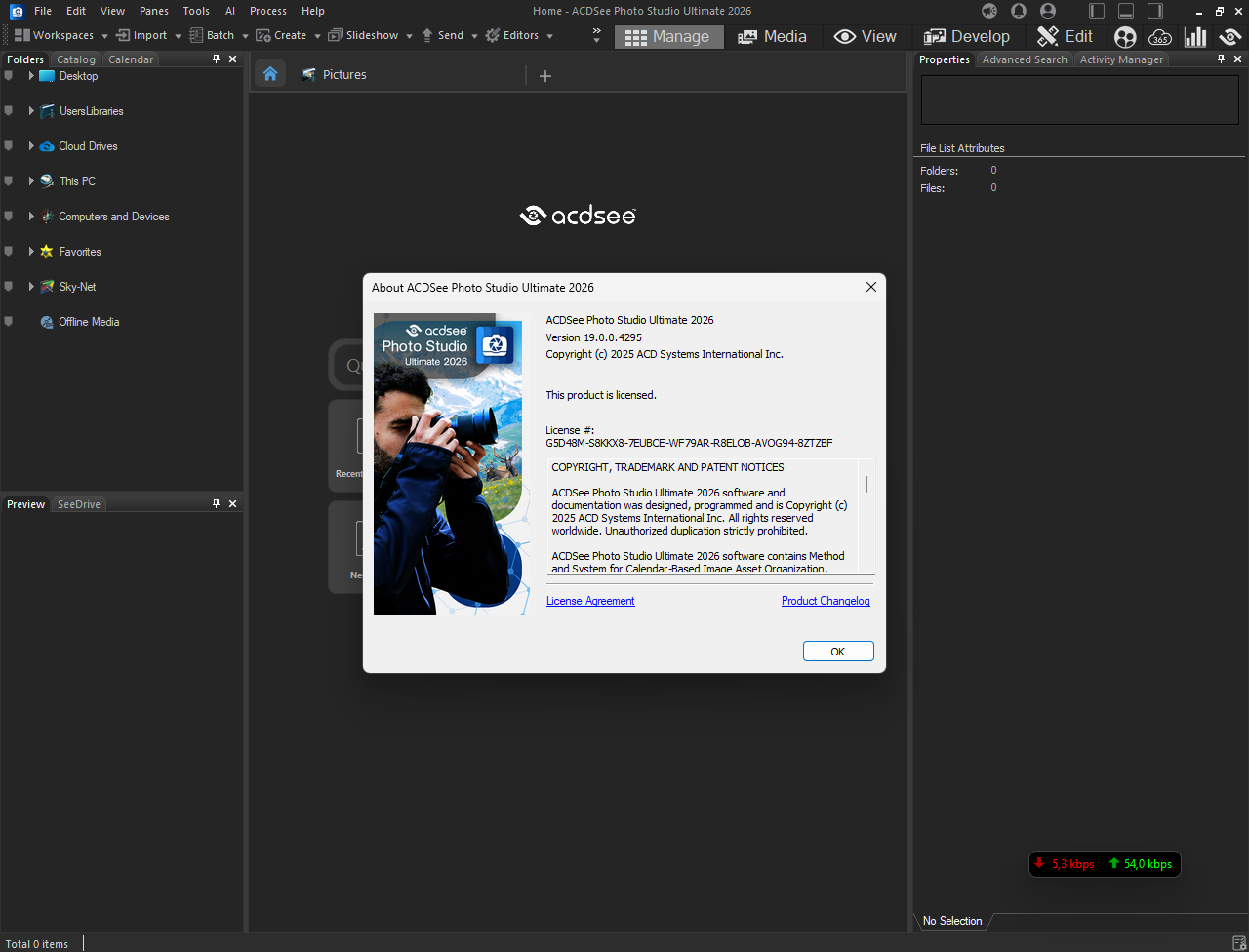Screen dimensions: 1249x952
Task: Switch to the Catalog tab
Action: (76, 59)
